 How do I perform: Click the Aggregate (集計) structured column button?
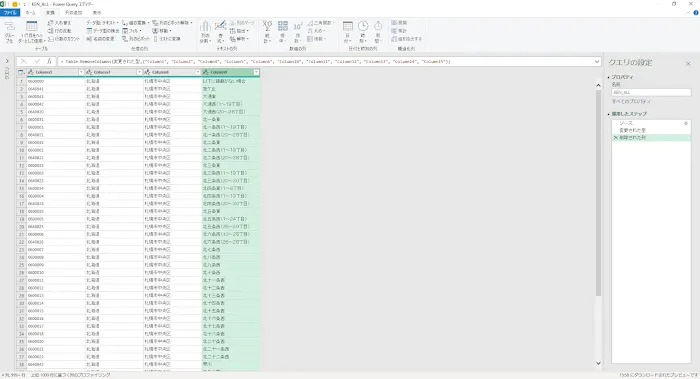click(x=399, y=31)
